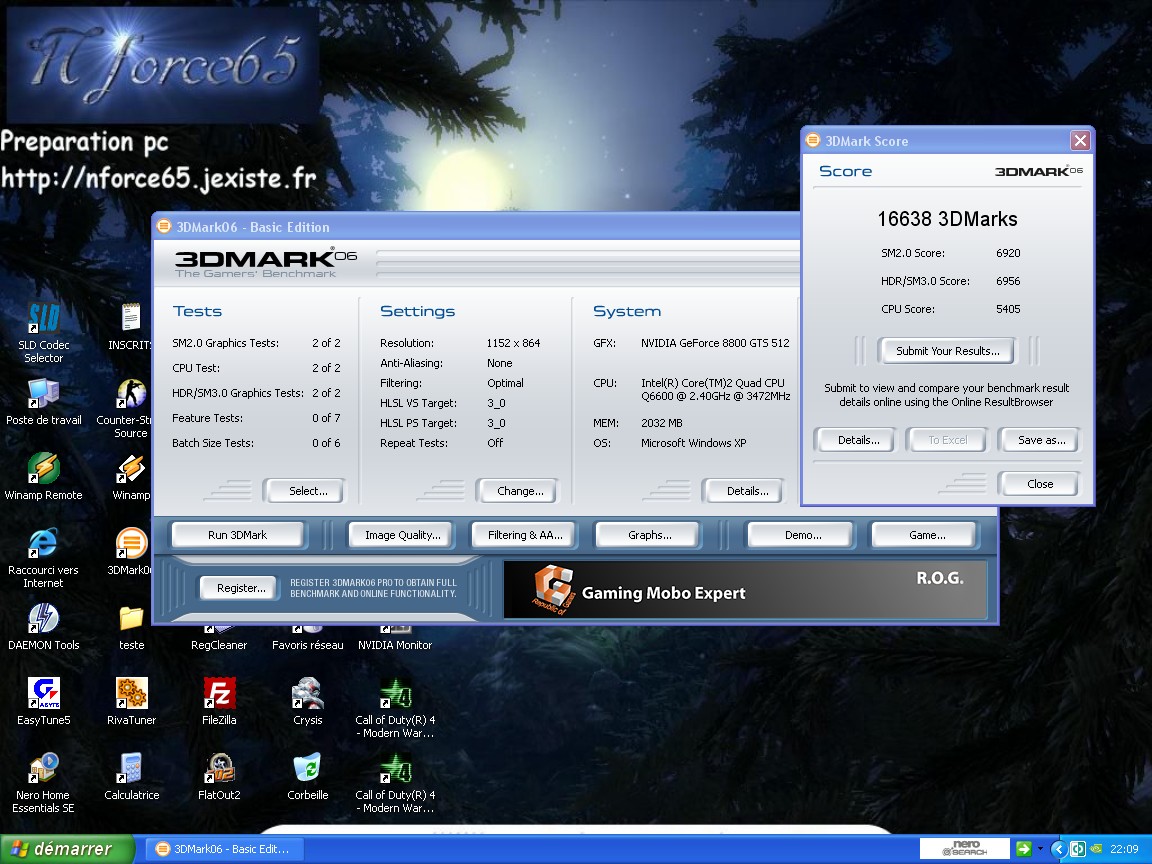1152x864 pixels.
Task: Select 3DMark06 taskbar button
Action: [x=224, y=849]
